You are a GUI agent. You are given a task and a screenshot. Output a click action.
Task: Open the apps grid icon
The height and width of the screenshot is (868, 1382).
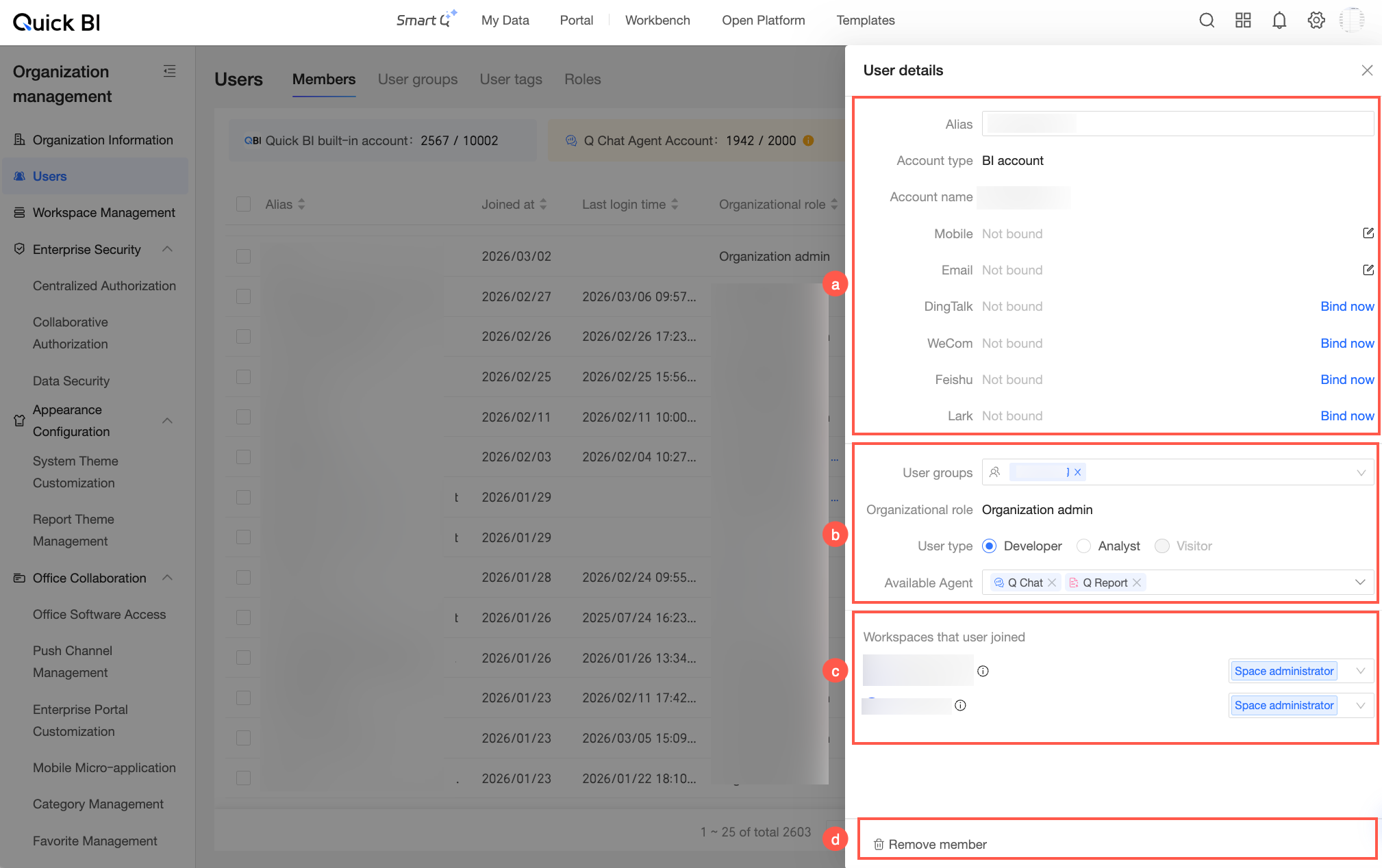[1243, 21]
